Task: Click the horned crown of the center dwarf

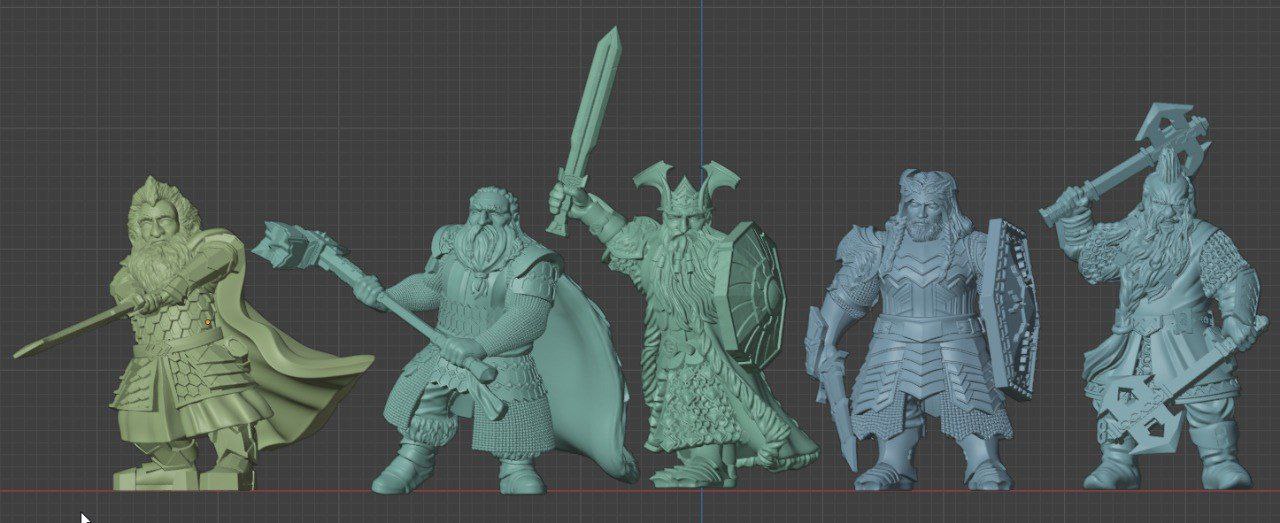Action: (686, 185)
